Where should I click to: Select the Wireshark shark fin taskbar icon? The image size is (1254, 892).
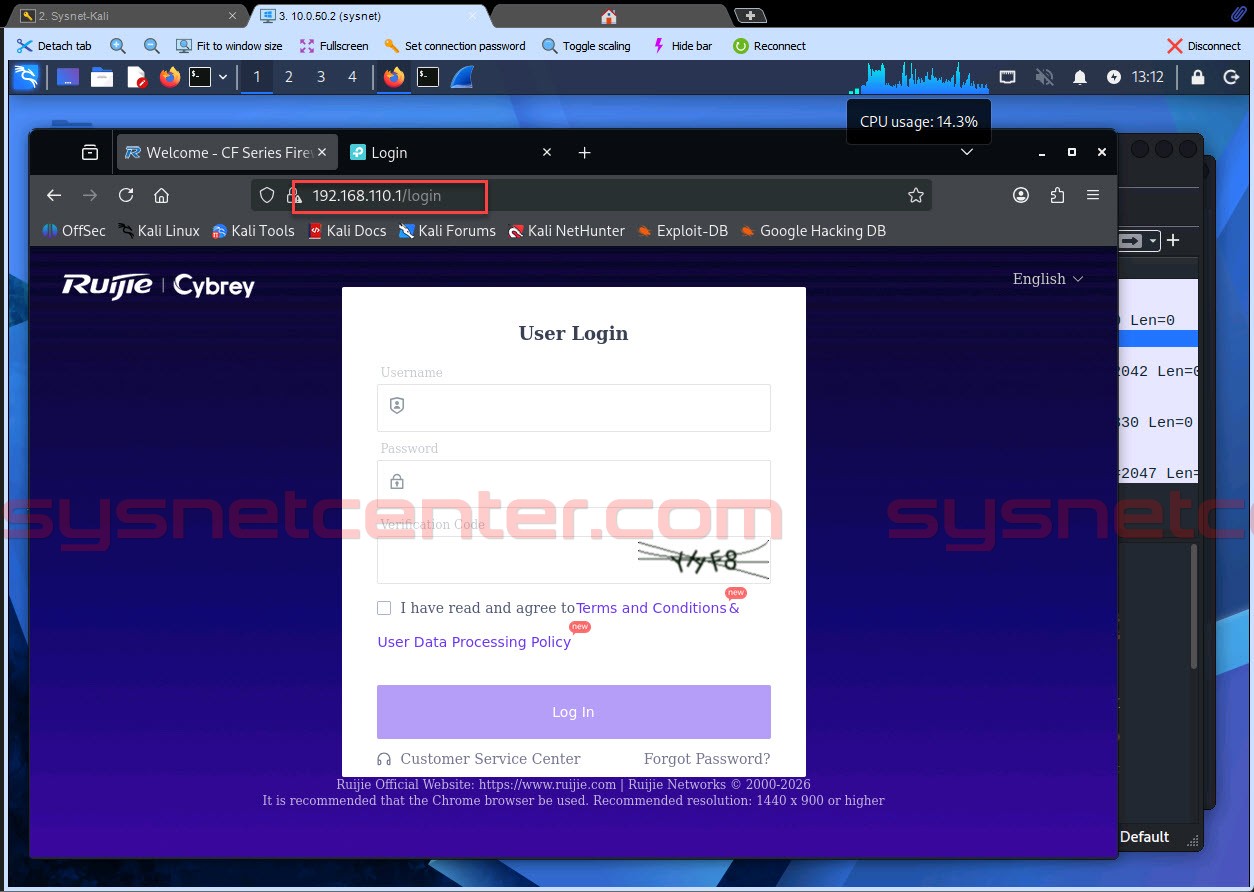pos(461,77)
